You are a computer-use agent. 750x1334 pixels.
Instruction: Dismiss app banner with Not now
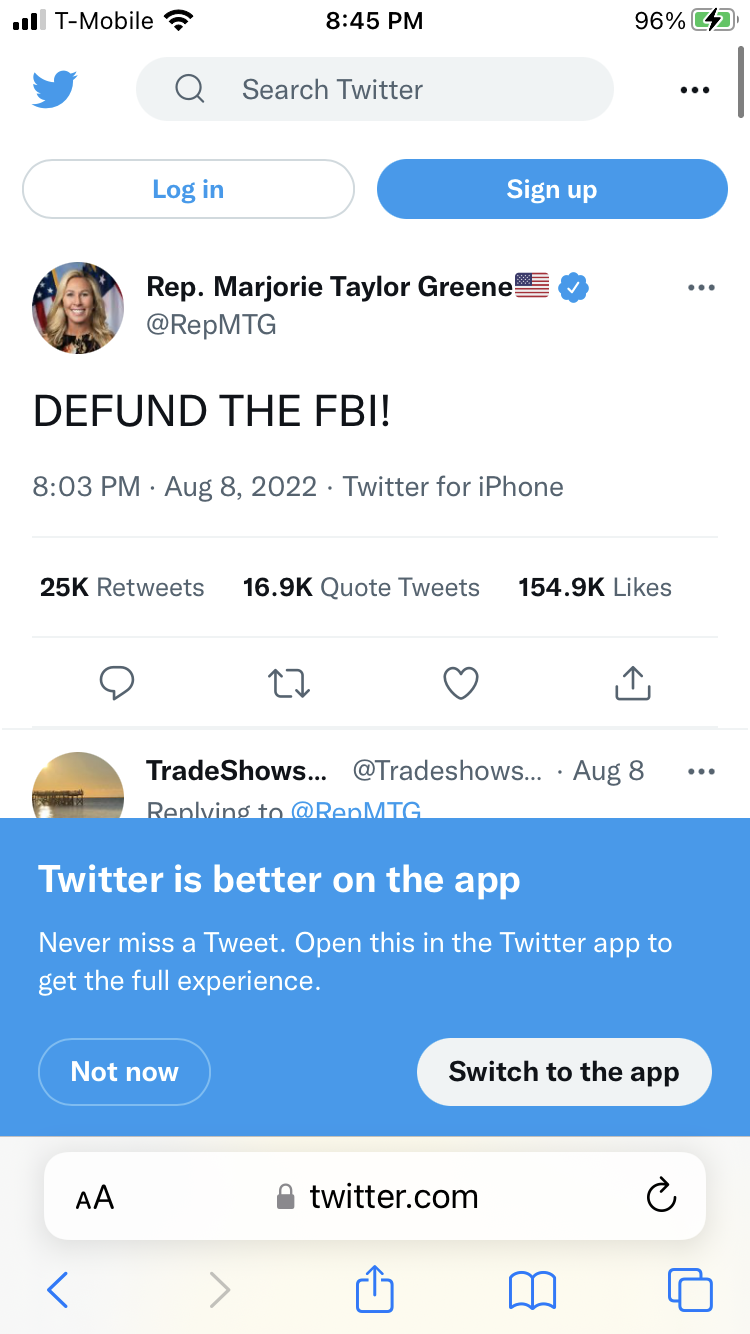(x=124, y=1072)
